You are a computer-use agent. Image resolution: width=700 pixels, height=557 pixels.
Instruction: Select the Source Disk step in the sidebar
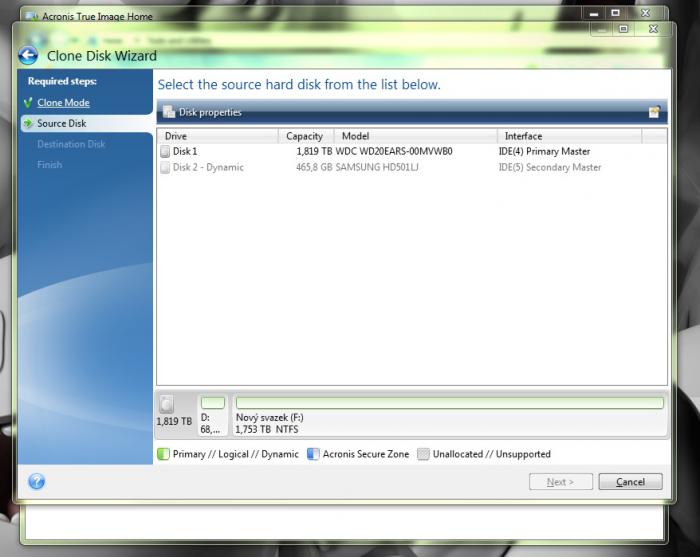62,124
